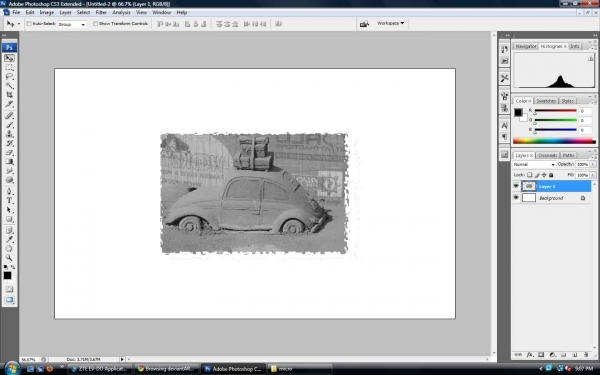Select the Brush tool
This screenshot has width=600, height=375.
click(9, 125)
